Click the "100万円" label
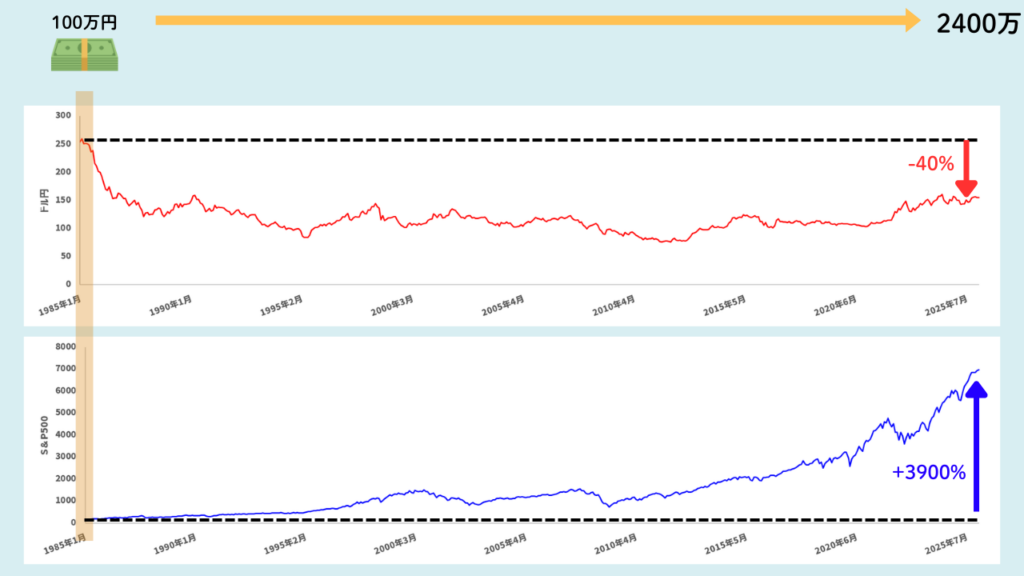 pyautogui.click(x=85, y=19)
